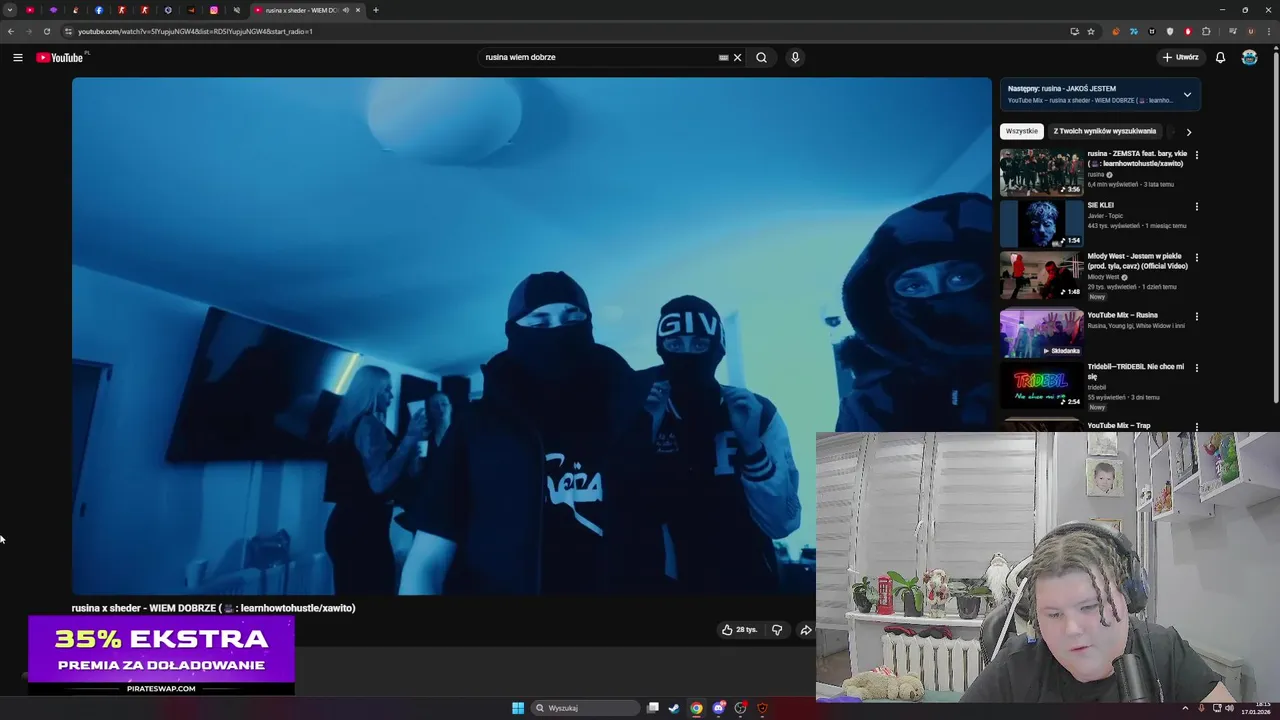Open more options for YouTube Mix – Rusina

coord(1196,316)
